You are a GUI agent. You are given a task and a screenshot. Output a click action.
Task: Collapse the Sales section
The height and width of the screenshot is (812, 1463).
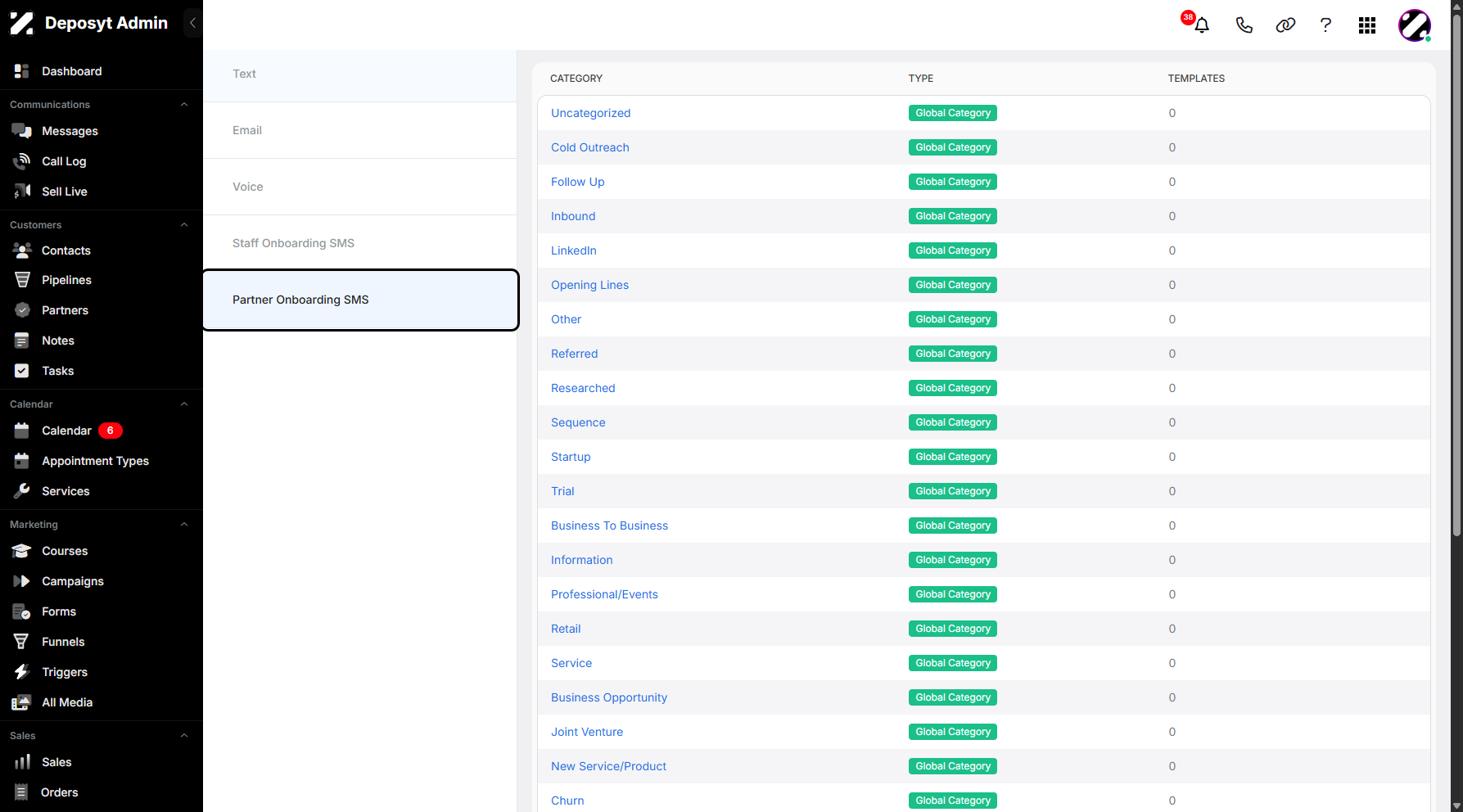pos(184,736)
